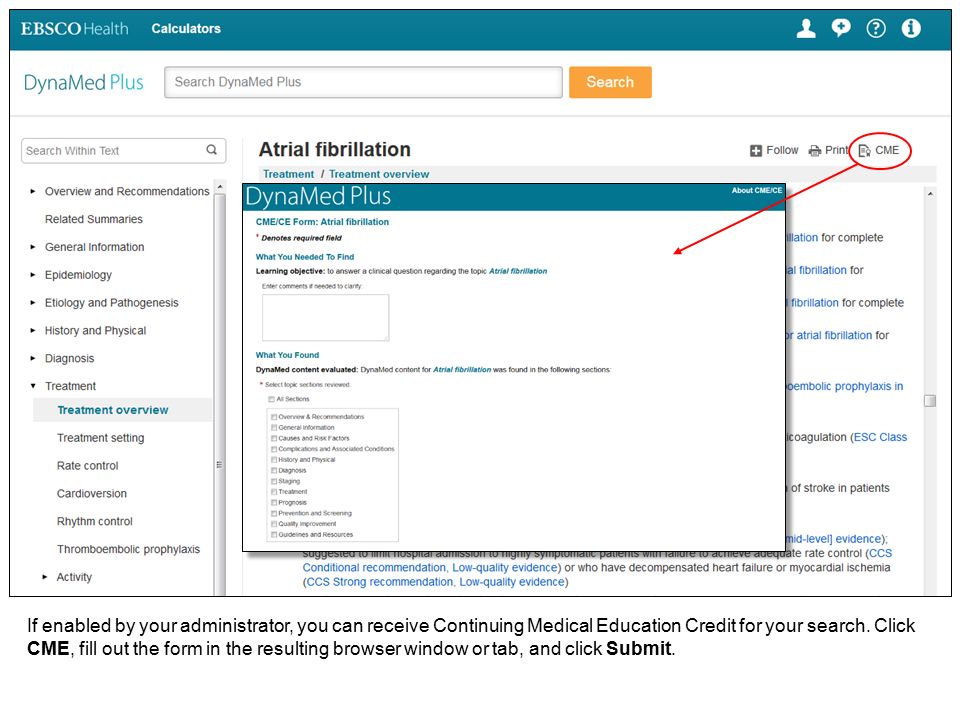Click the search magnifier in Search Within Text
The height and width of the screenshot is (720, 960).
(212, 150)
